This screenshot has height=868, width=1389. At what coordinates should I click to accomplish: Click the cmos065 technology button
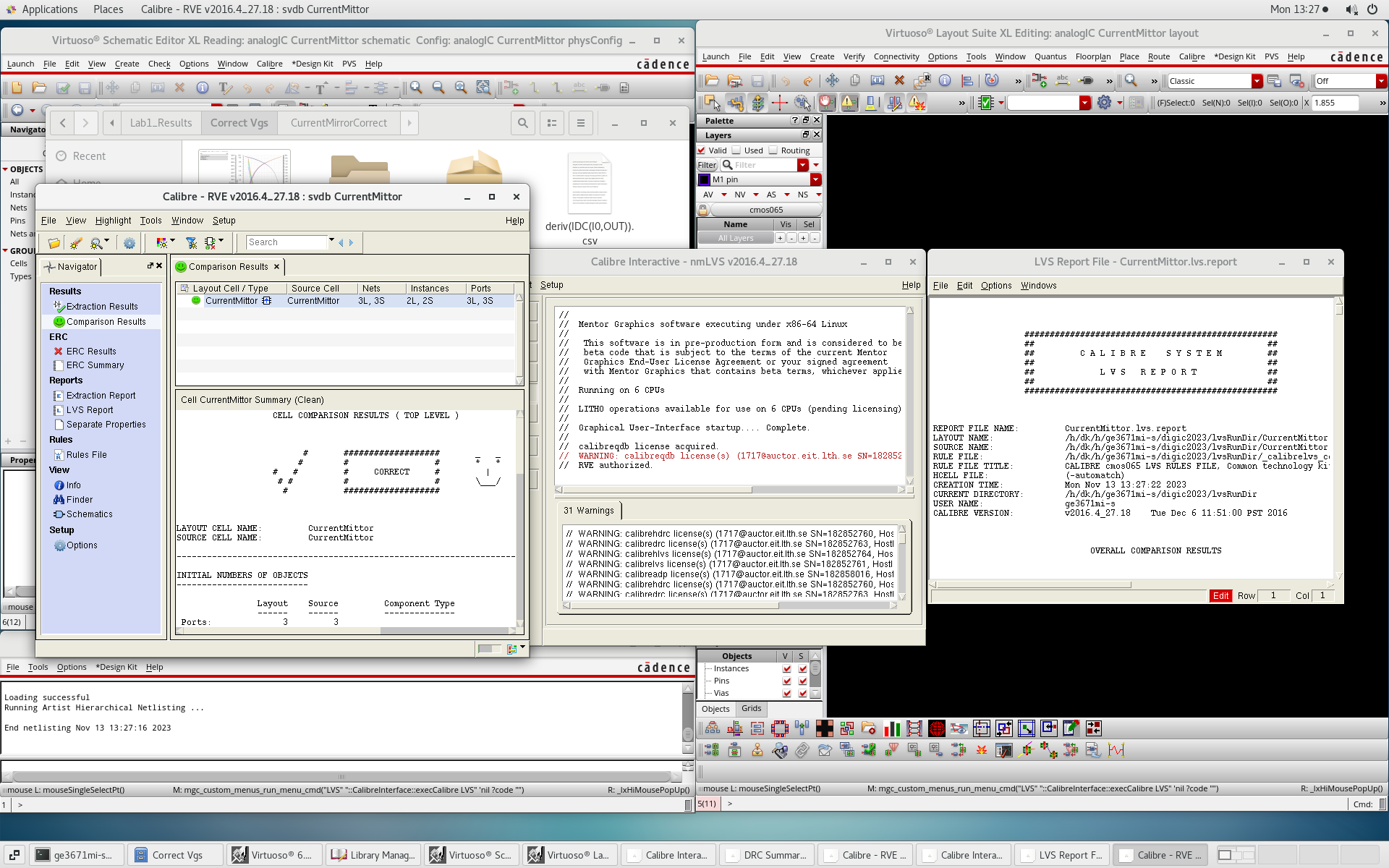coord(766,210)
